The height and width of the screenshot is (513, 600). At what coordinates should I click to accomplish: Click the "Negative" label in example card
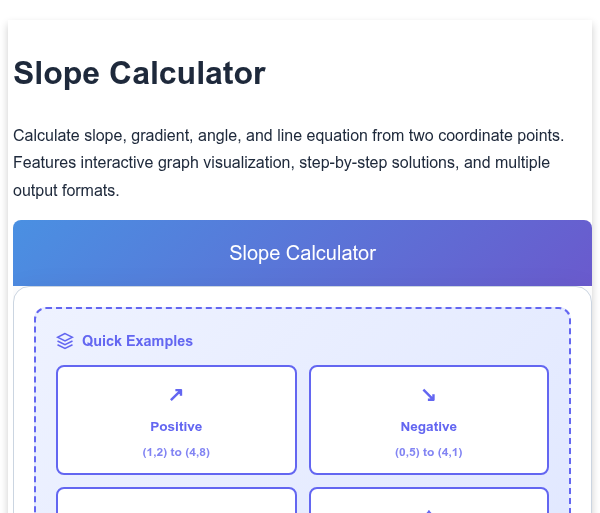tap(429, 427)
